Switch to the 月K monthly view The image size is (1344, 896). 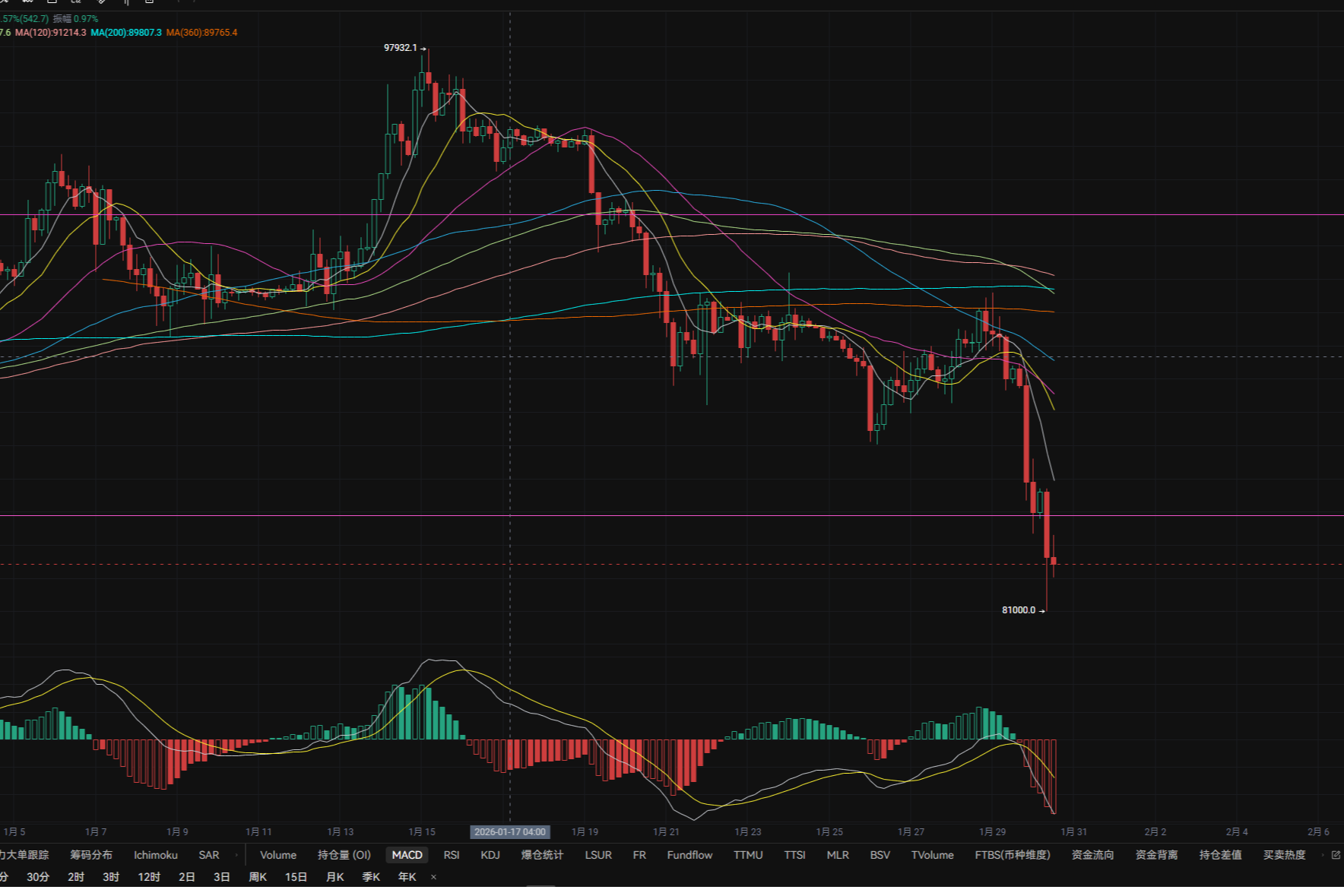[334, 877]
